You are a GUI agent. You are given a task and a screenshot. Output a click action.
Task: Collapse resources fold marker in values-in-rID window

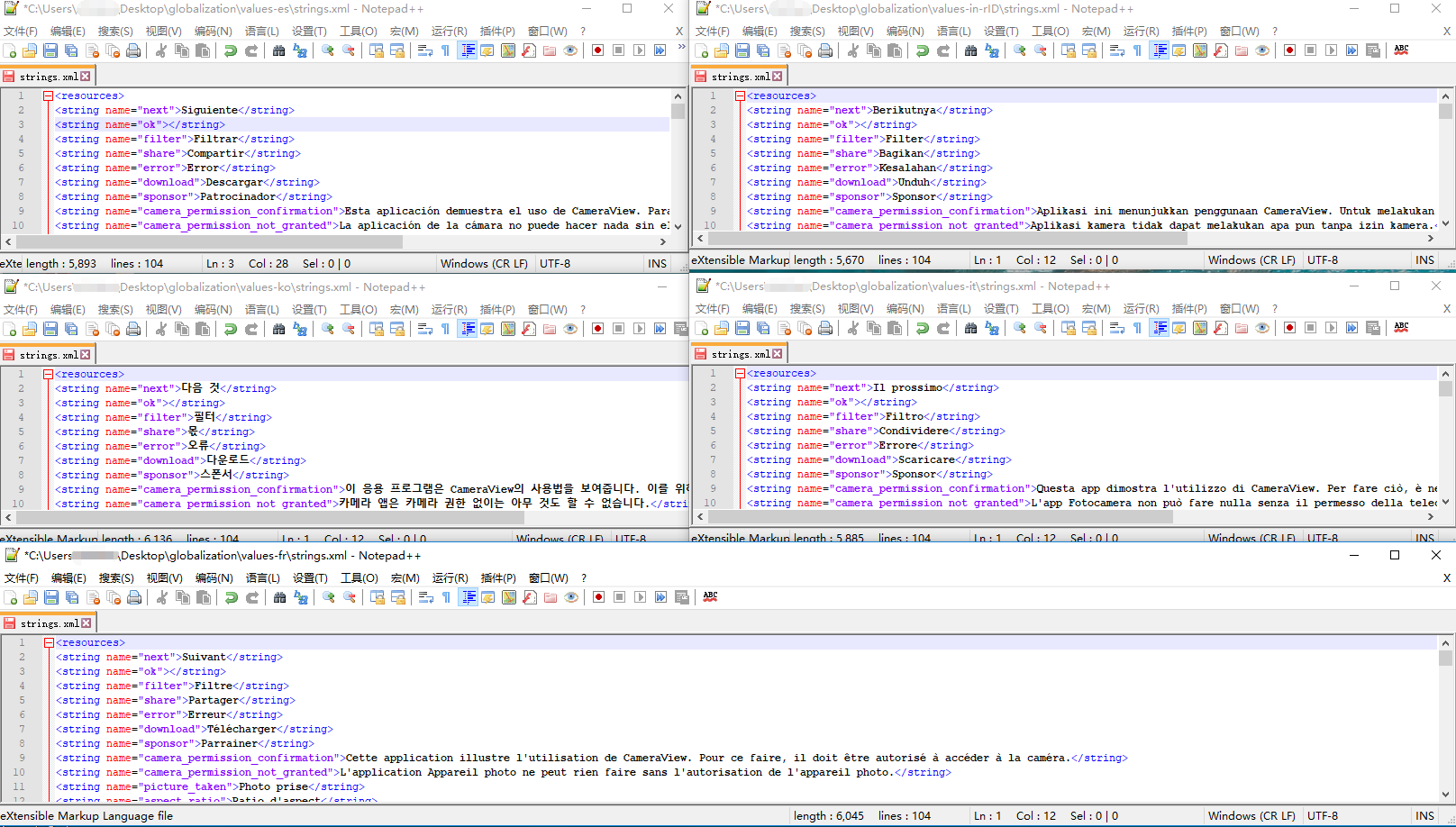point(740,95)
